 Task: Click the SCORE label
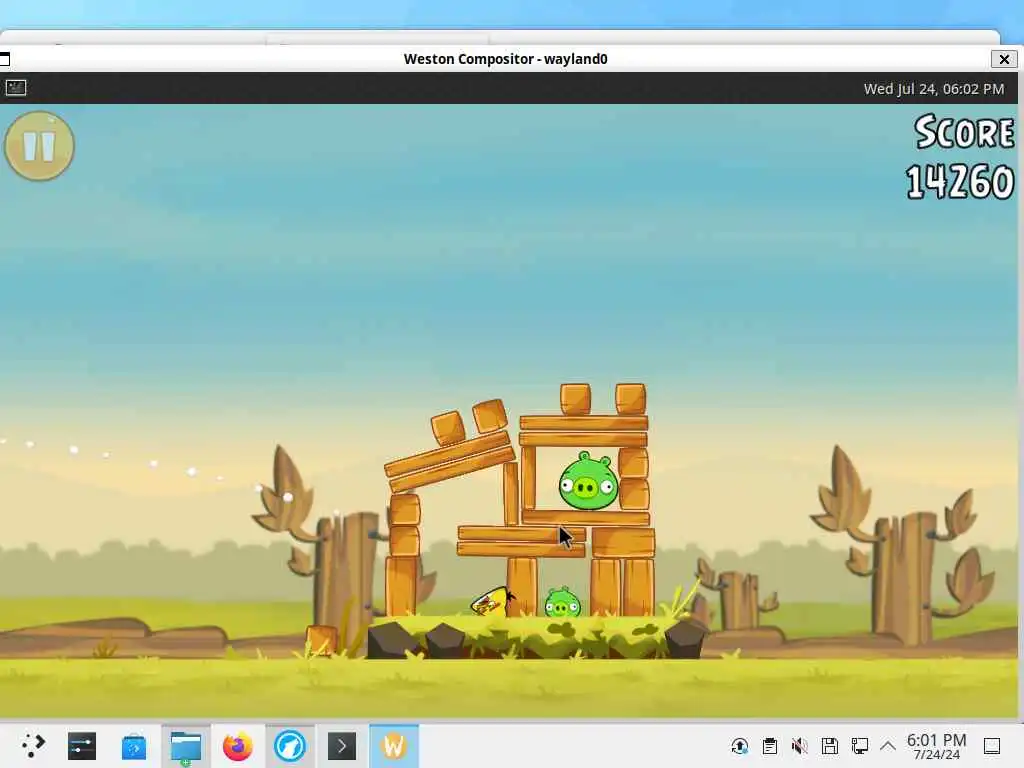964,132
